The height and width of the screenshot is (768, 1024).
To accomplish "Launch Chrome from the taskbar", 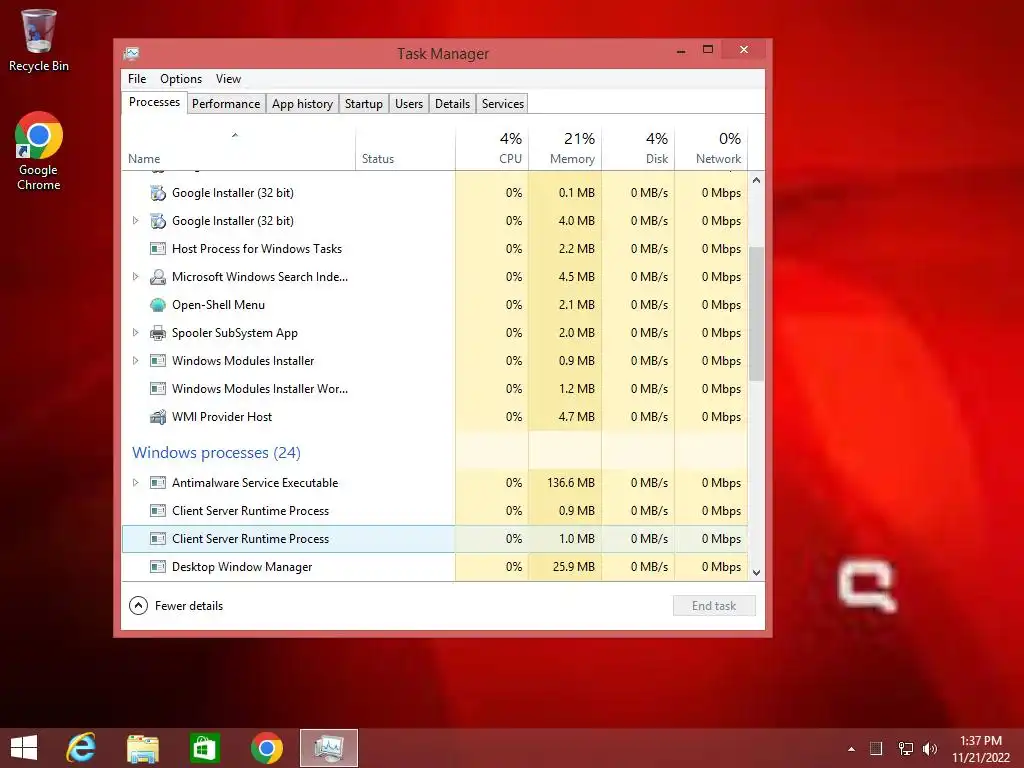I will (266, 748).
